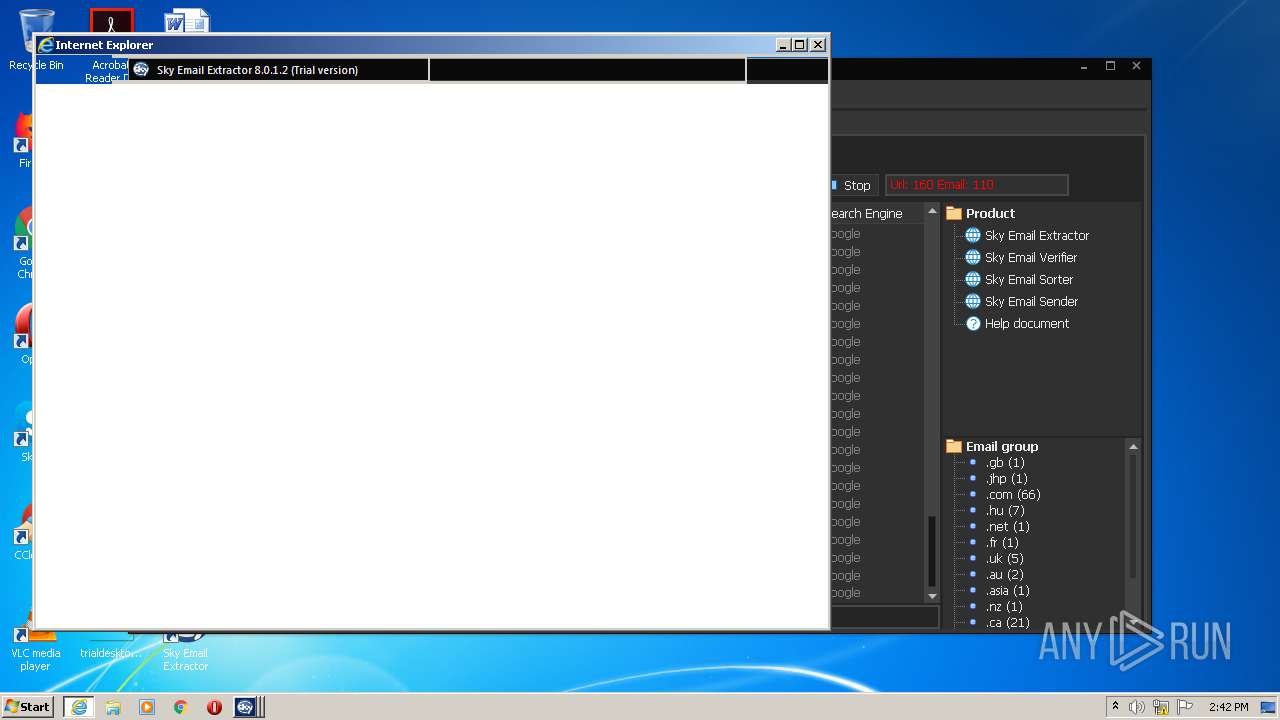This screenshot has height=720, width=1280.
Task: Minimize the Internet Explorer window
Action: [783, 45]
